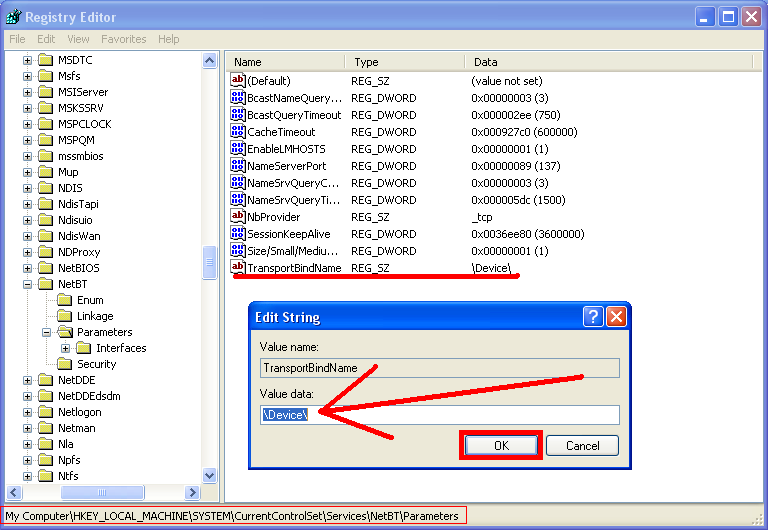Maximize the Registry Editor window

click(728, 17)
